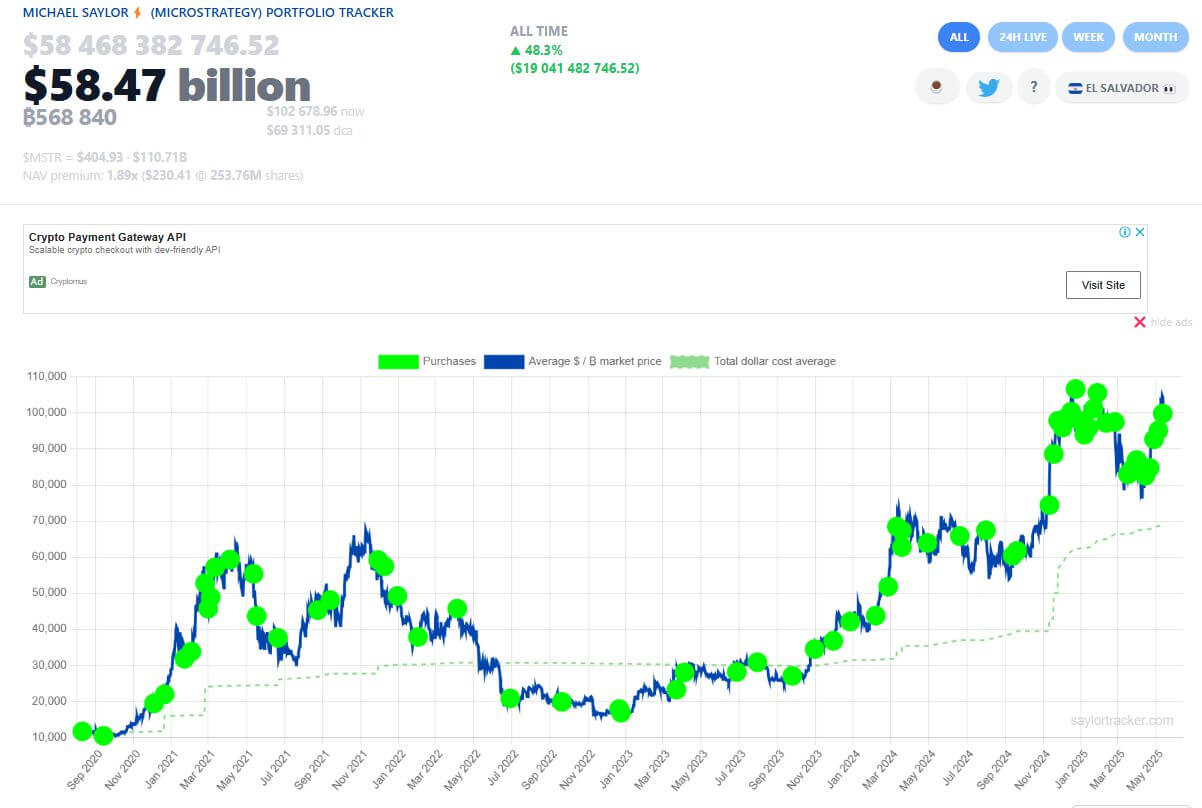The image size is (1202, 808).
Task: Click the Cryptomus advertiser name
Action: click(x=69, y=282)
